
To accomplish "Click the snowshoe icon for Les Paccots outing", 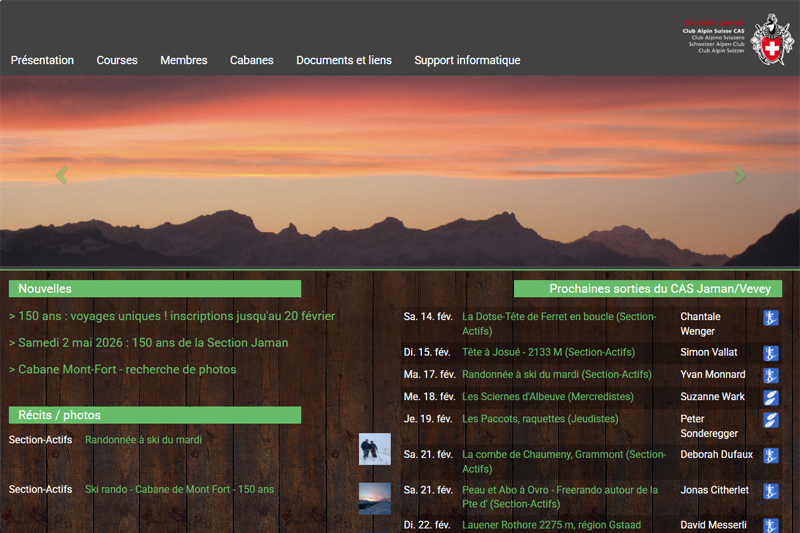I will click(x=771, y=420).
